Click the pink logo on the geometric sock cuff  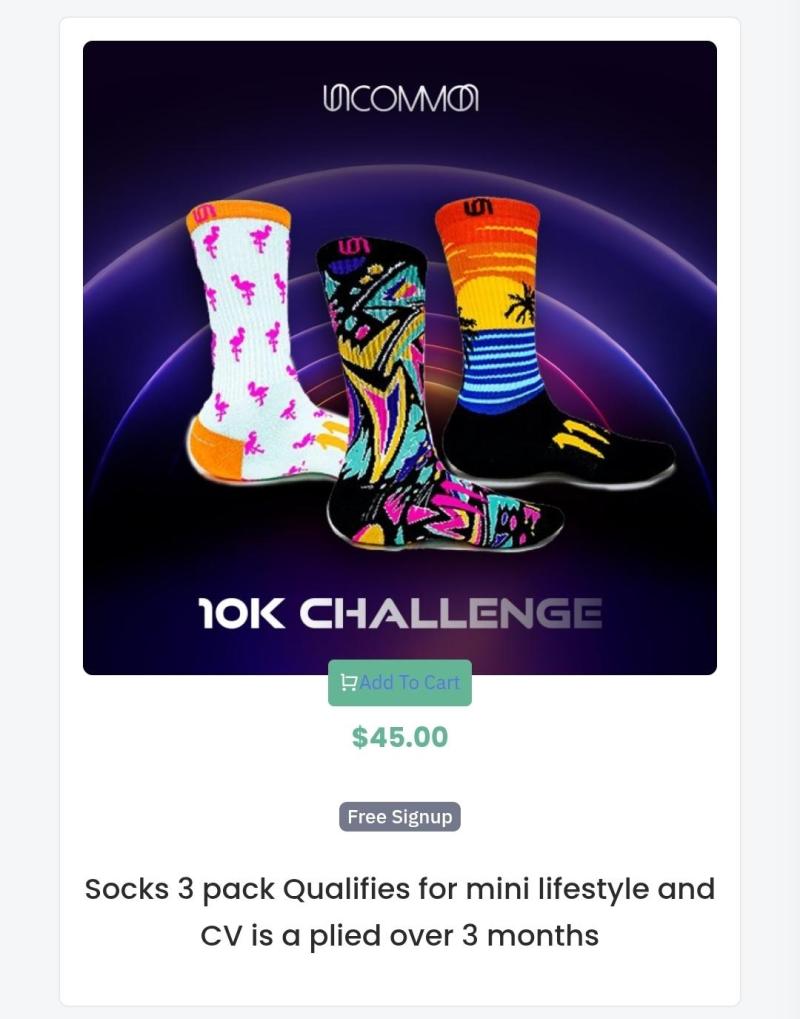[354, 246]
